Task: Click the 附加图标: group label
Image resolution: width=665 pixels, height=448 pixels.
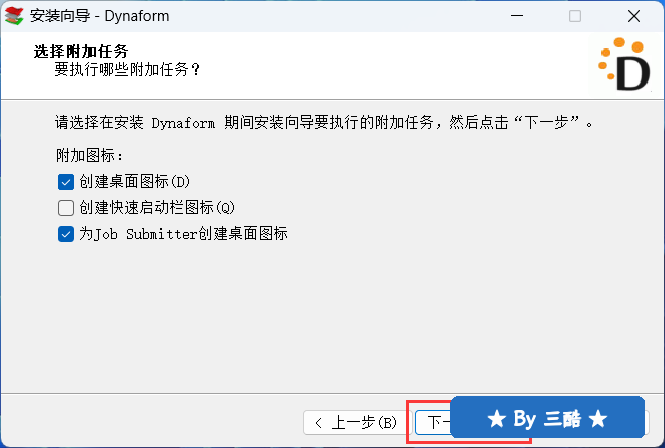Action: pos(89,156)
